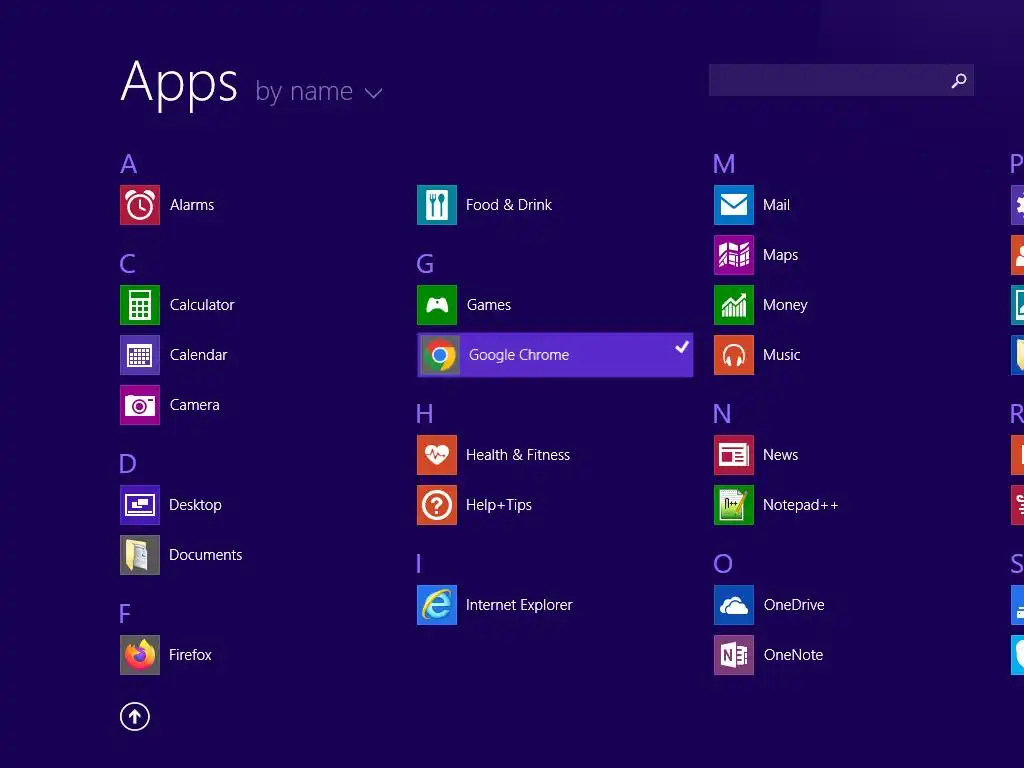The image size is (1024, 768).
Task: Click the 'Food & Drink' label
Action: pyautogui.click(x=509, y=205)
